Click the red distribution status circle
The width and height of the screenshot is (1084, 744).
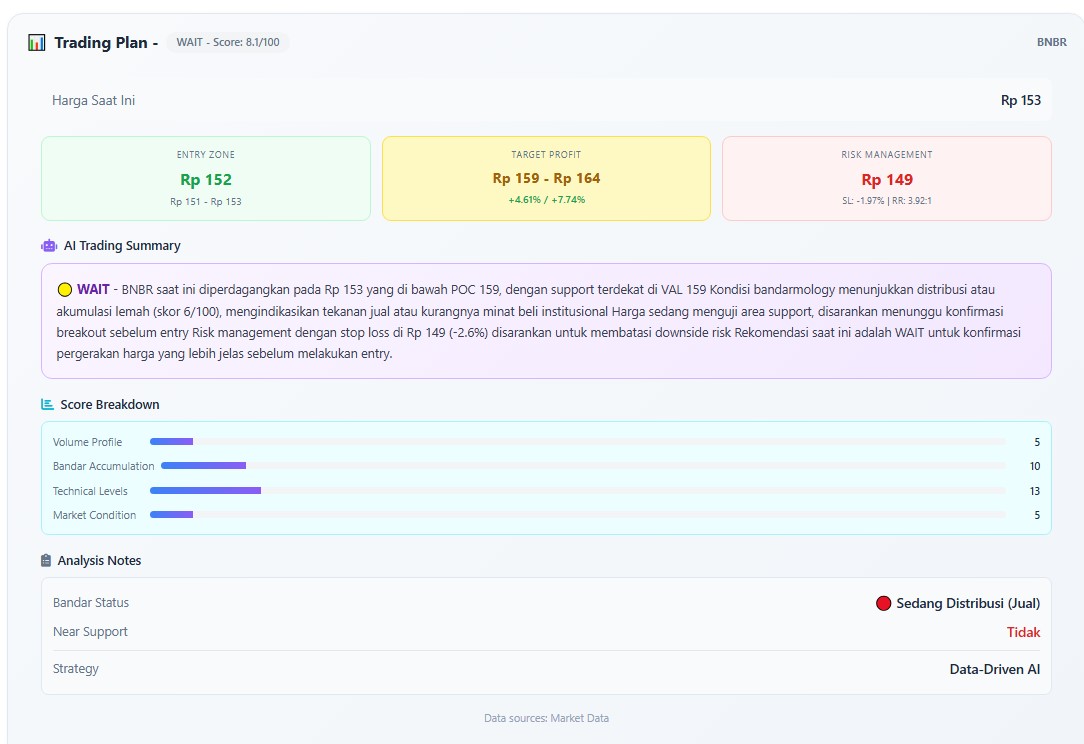coord(883,603)
